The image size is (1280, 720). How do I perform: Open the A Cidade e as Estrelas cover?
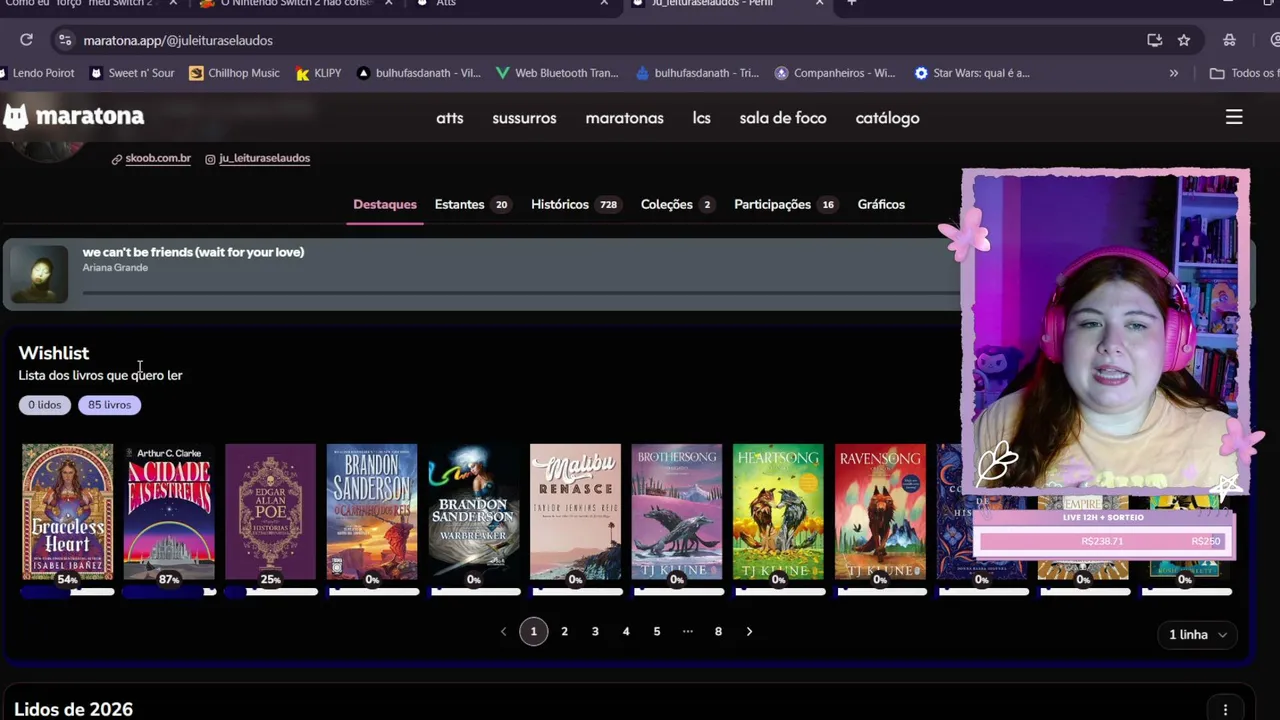click(169, 511)
